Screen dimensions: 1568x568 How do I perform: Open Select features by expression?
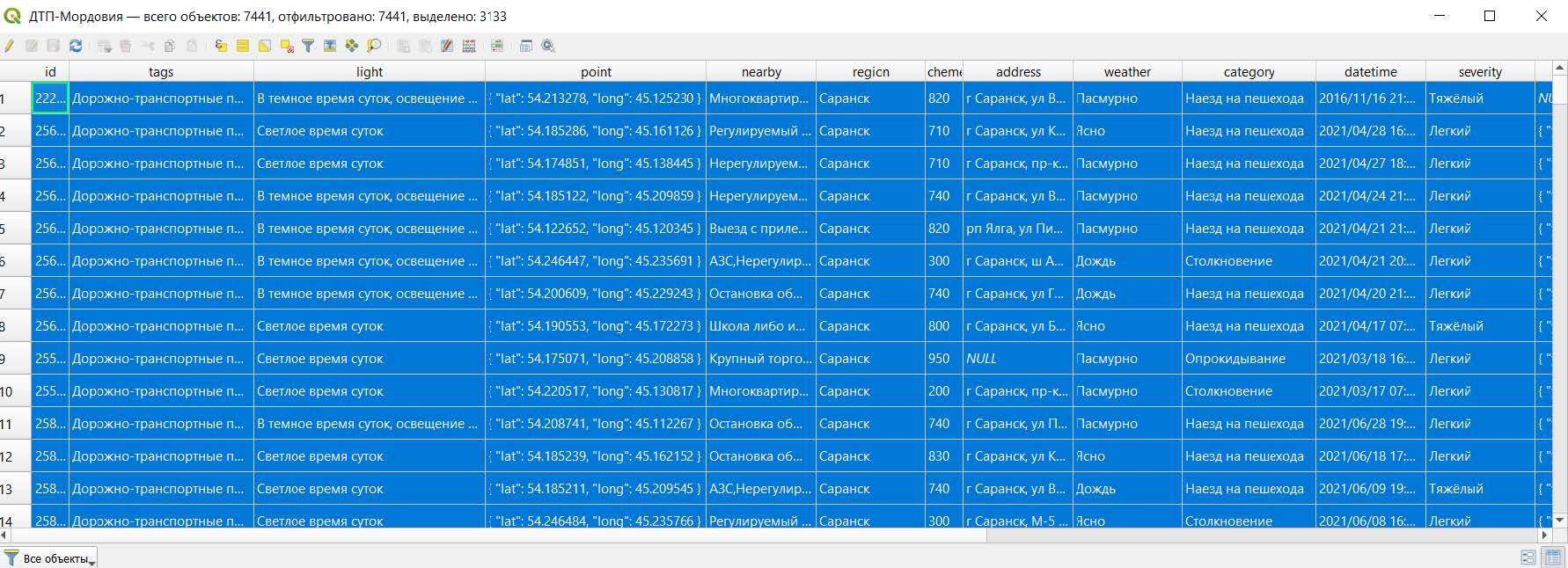[x=221, y=46]
